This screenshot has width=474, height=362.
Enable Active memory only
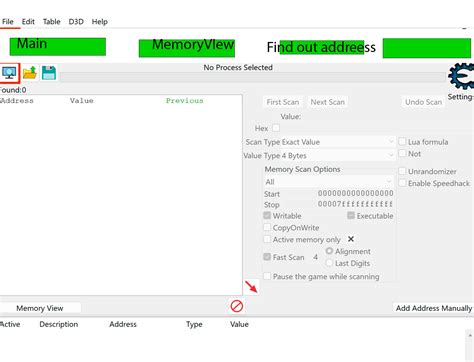coord(267,239)
